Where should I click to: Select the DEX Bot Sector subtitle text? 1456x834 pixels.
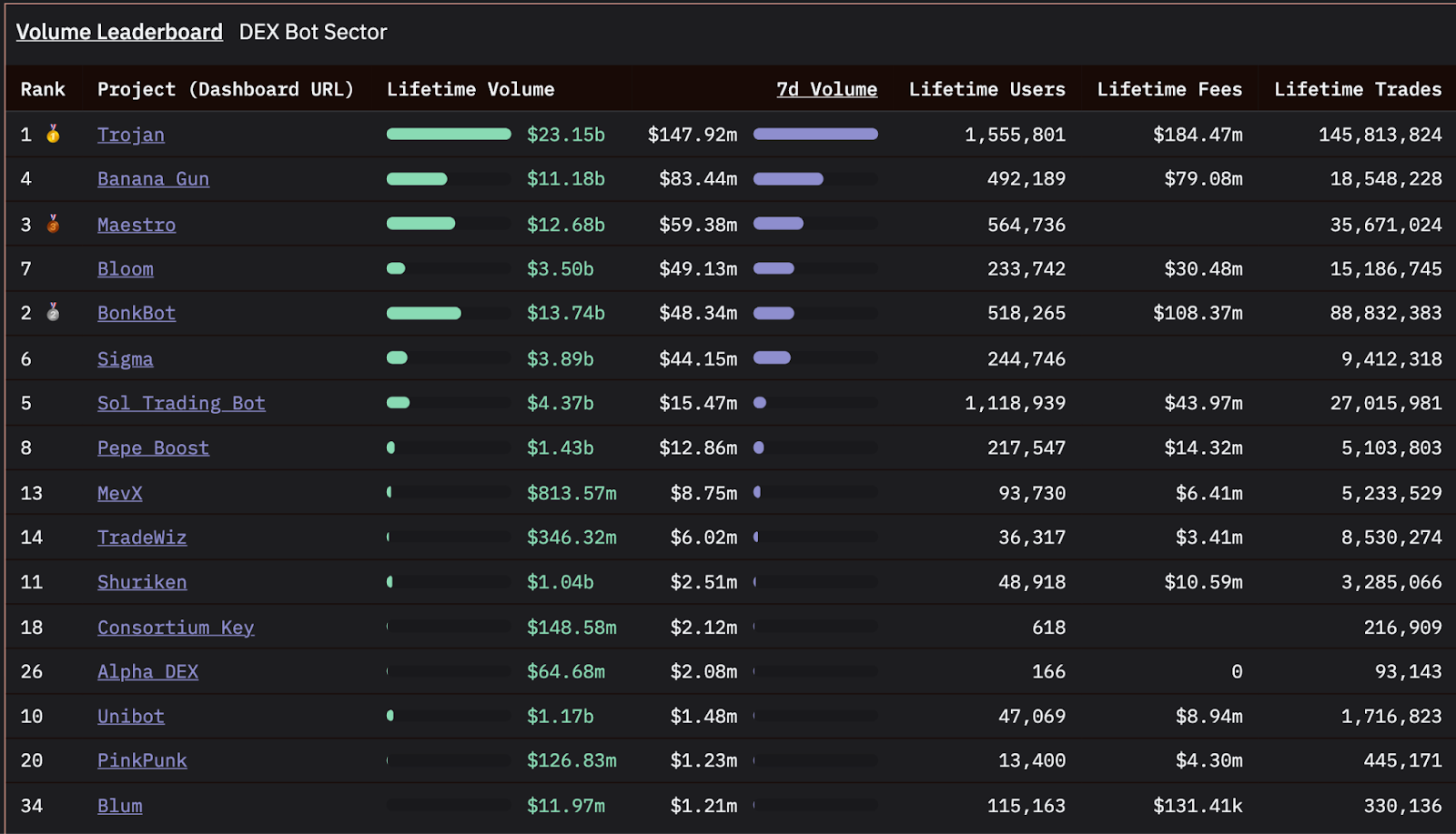(x=313, y=32)
